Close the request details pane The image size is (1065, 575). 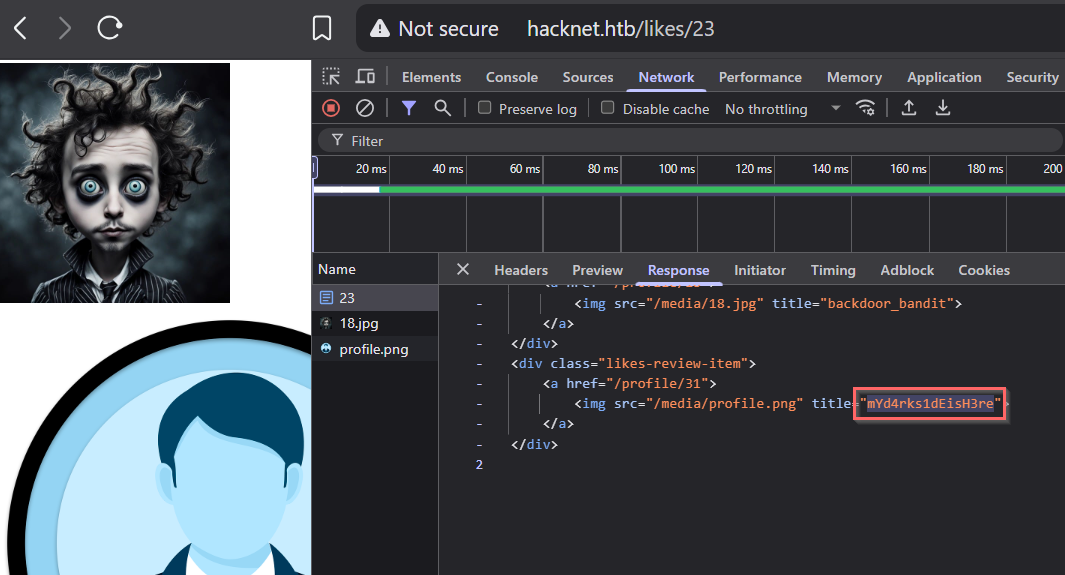pos(463,269)
